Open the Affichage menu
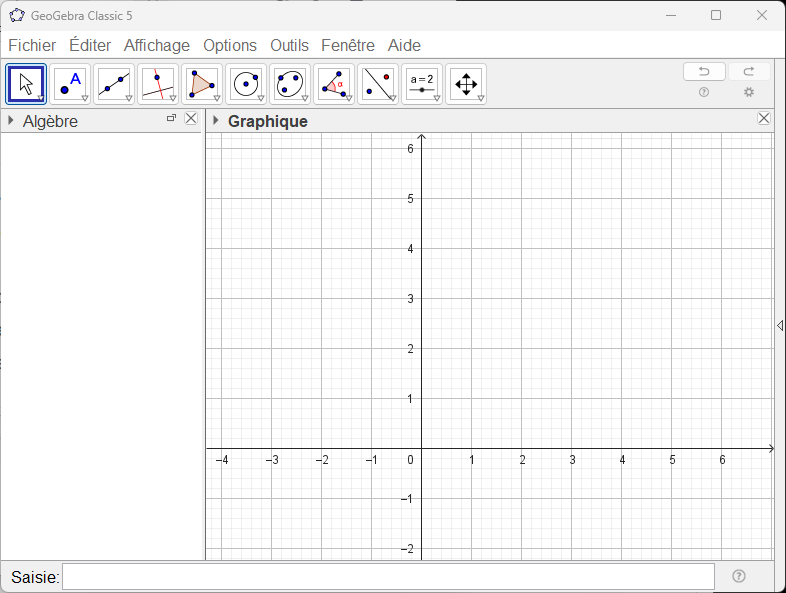This screenshot has width=786, height=593. 157,45
